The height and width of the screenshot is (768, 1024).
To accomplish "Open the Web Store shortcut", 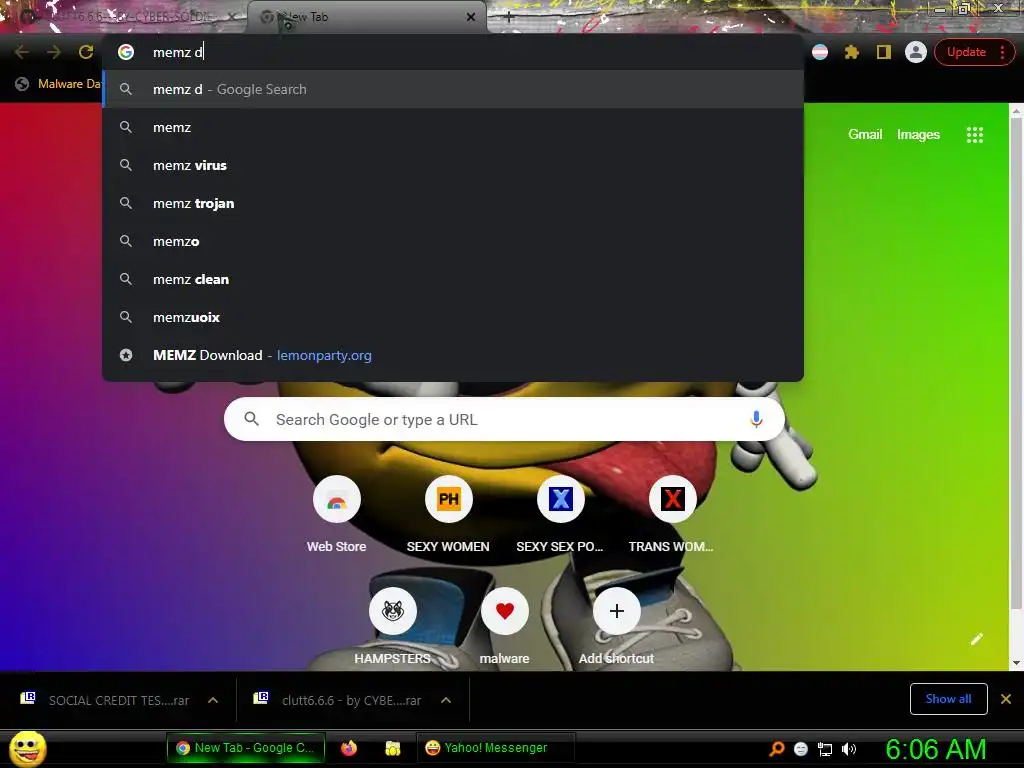I will point(336,516).
